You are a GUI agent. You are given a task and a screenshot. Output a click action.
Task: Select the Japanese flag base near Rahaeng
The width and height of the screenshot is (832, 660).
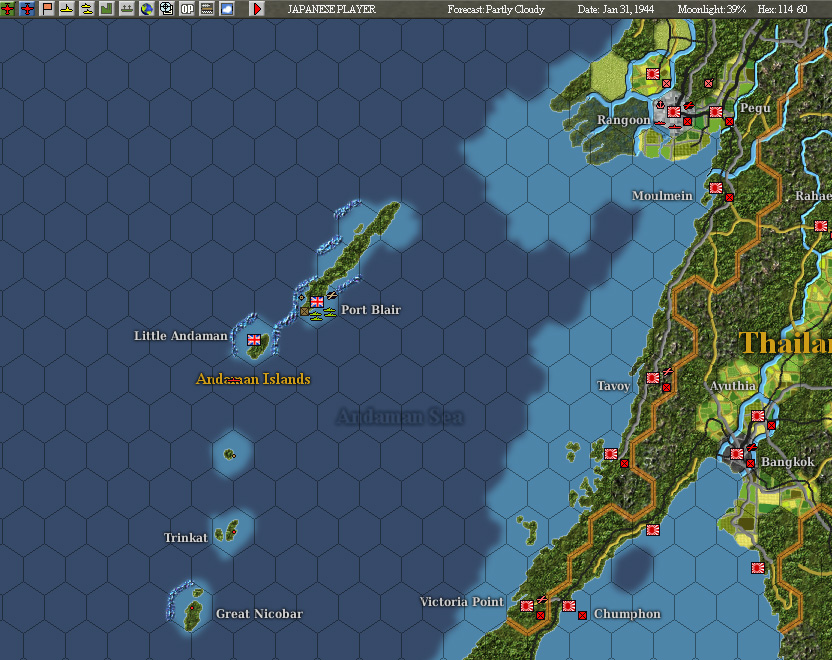click(x=821, y=226)
